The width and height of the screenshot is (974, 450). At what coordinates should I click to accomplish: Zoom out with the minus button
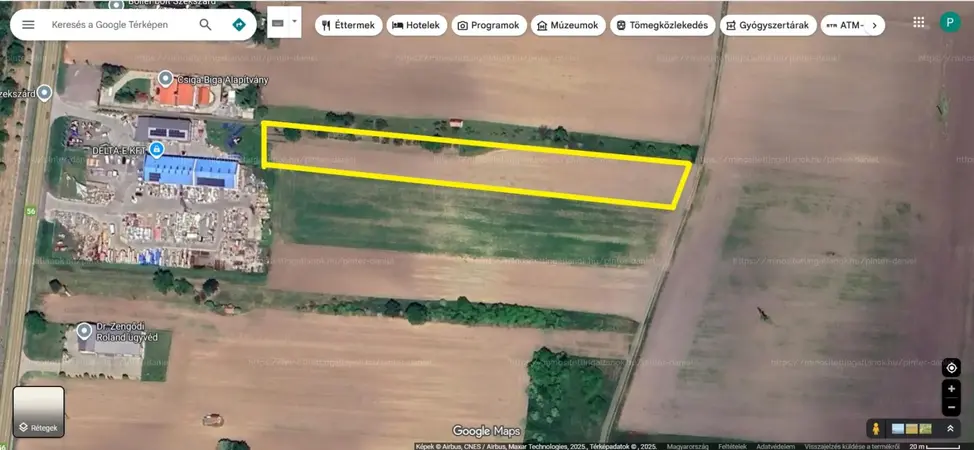pyautogui.click(x=951, y=408)
